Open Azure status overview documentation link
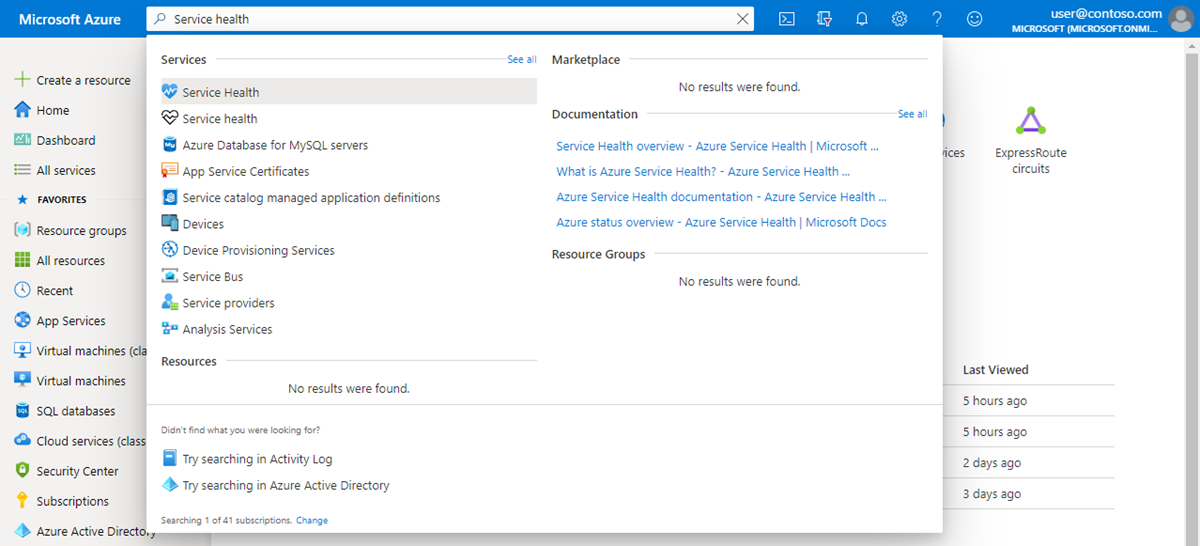 [x=721, y=223]
